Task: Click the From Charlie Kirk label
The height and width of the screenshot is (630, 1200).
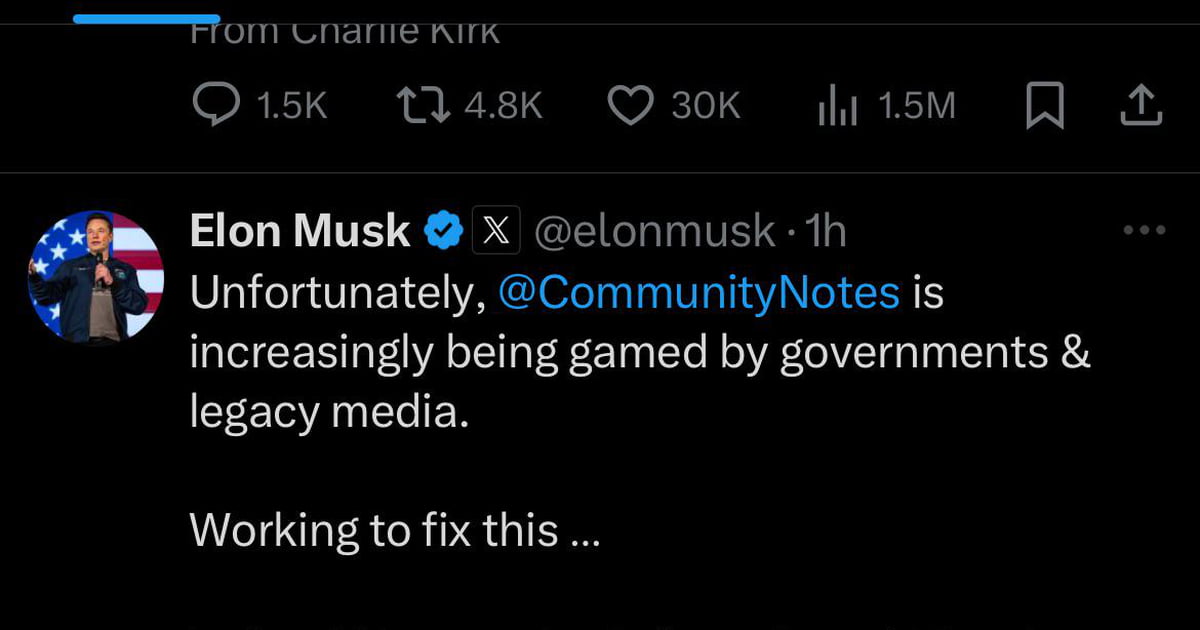Action: coord(343,32)
